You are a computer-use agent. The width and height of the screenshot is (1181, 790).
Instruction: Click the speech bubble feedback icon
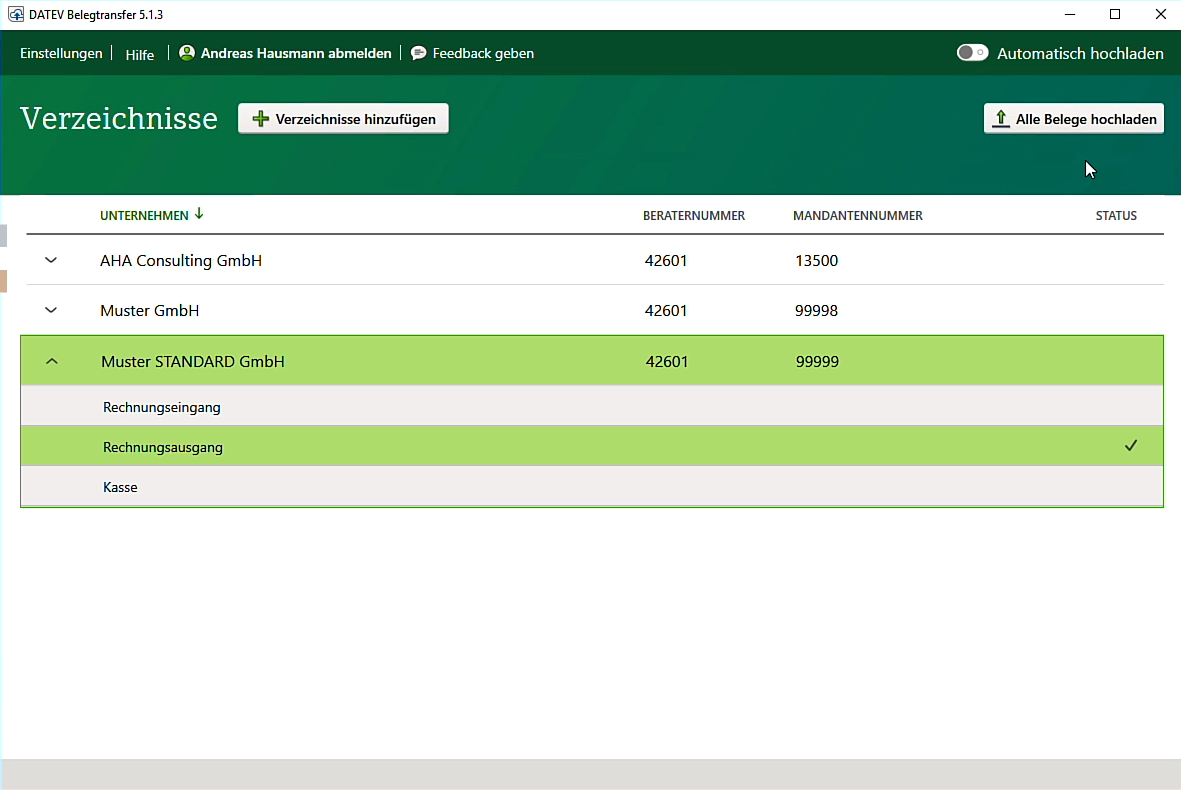point(419,53)
